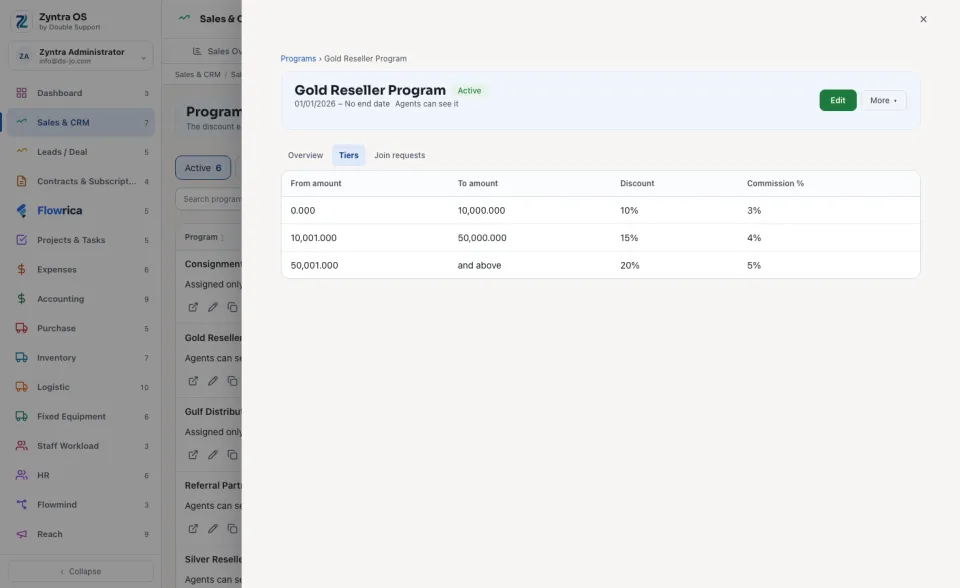Screen dimensions: 960x588
Task: Open Dashboard icon in sidebar
Action: pos(21,93)
